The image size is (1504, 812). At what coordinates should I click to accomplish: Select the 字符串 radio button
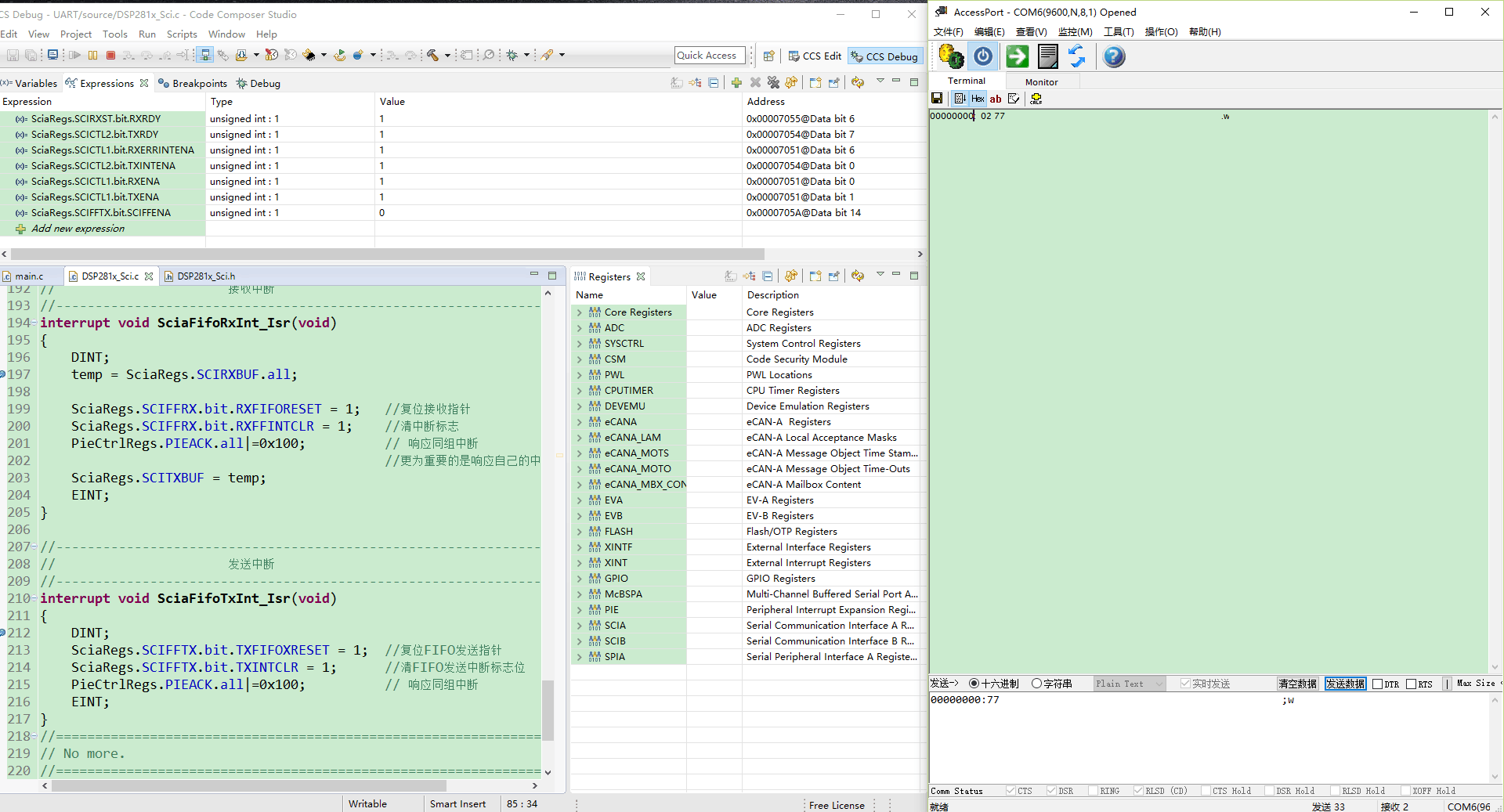(1036, 684)
